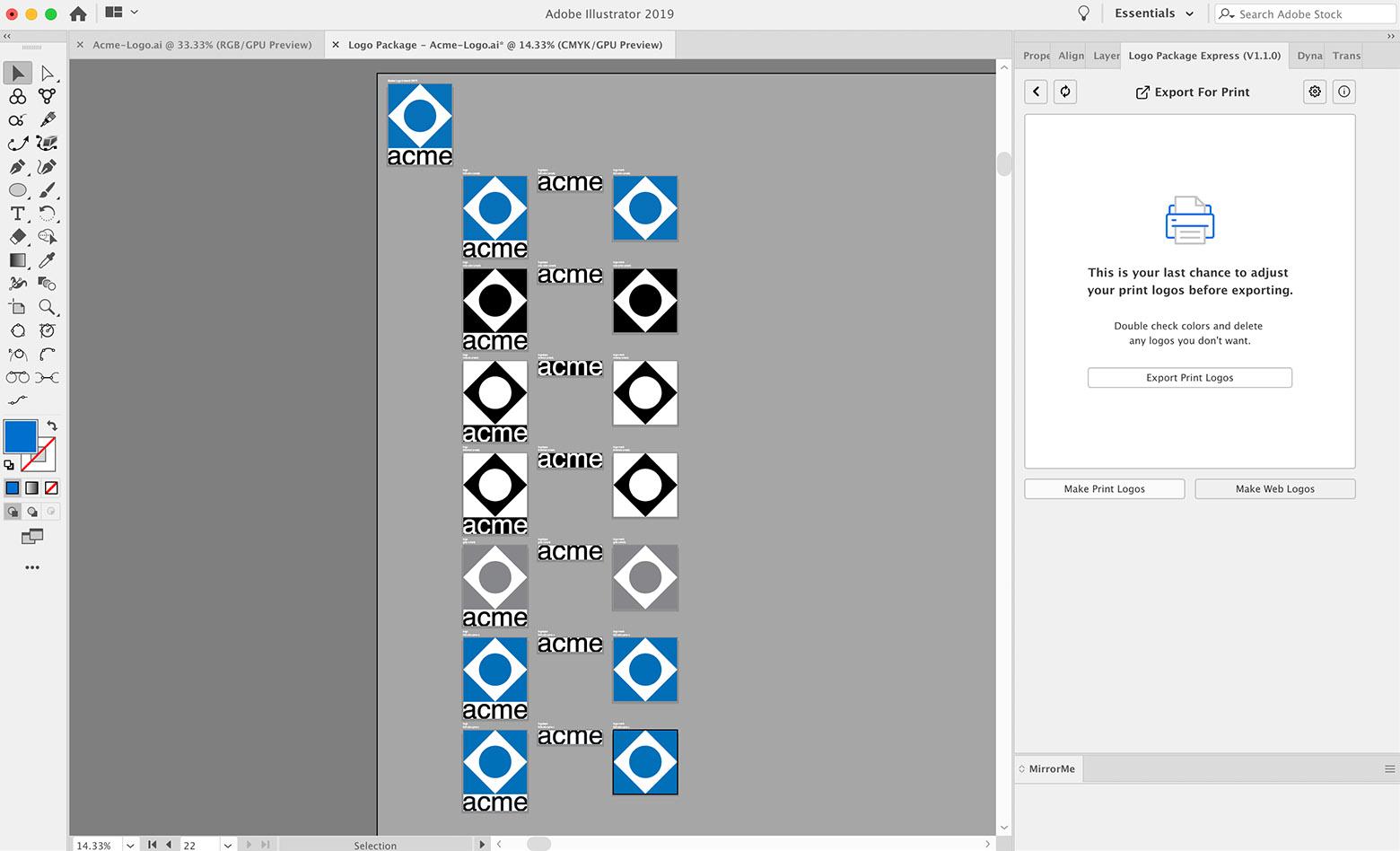Select the Type tool
1400x851 pixels.
17,214
